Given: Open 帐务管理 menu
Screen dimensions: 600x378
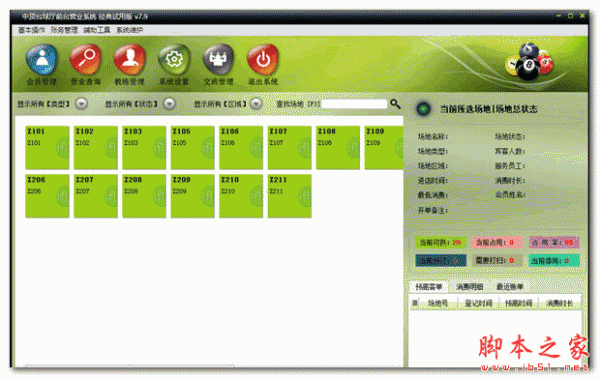Looking at the screenshot, I should coord(64,30).
